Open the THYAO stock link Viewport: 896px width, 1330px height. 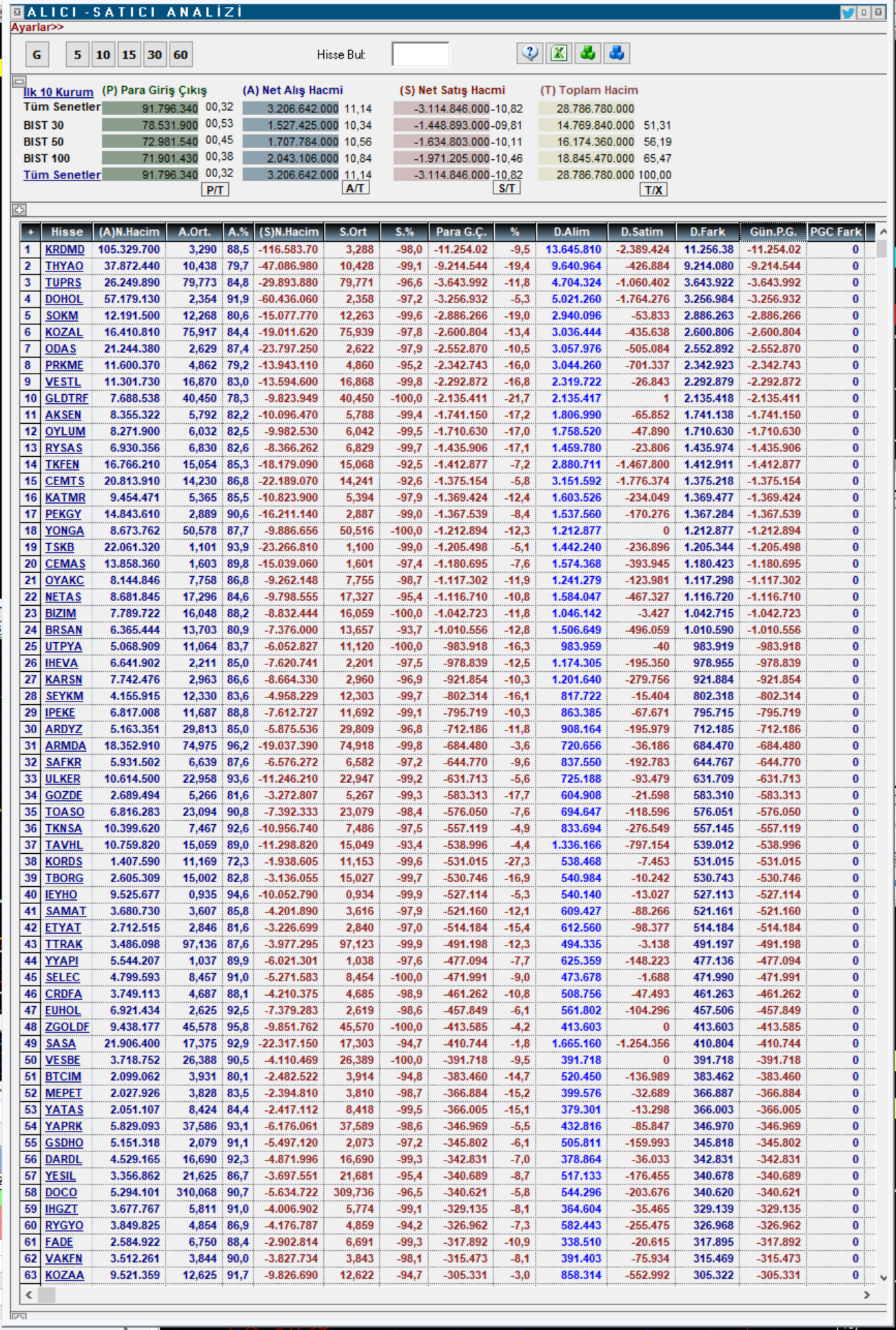click(64, 266)
